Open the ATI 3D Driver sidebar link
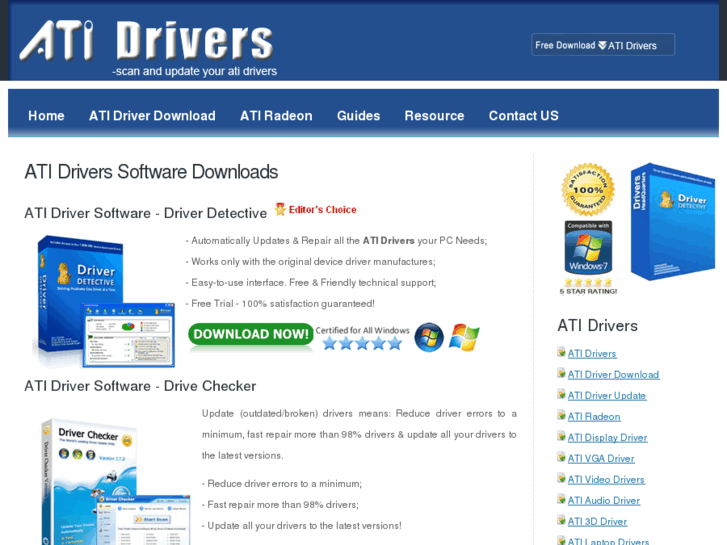Screen dimensions: 727x545 tap(597, 521)
